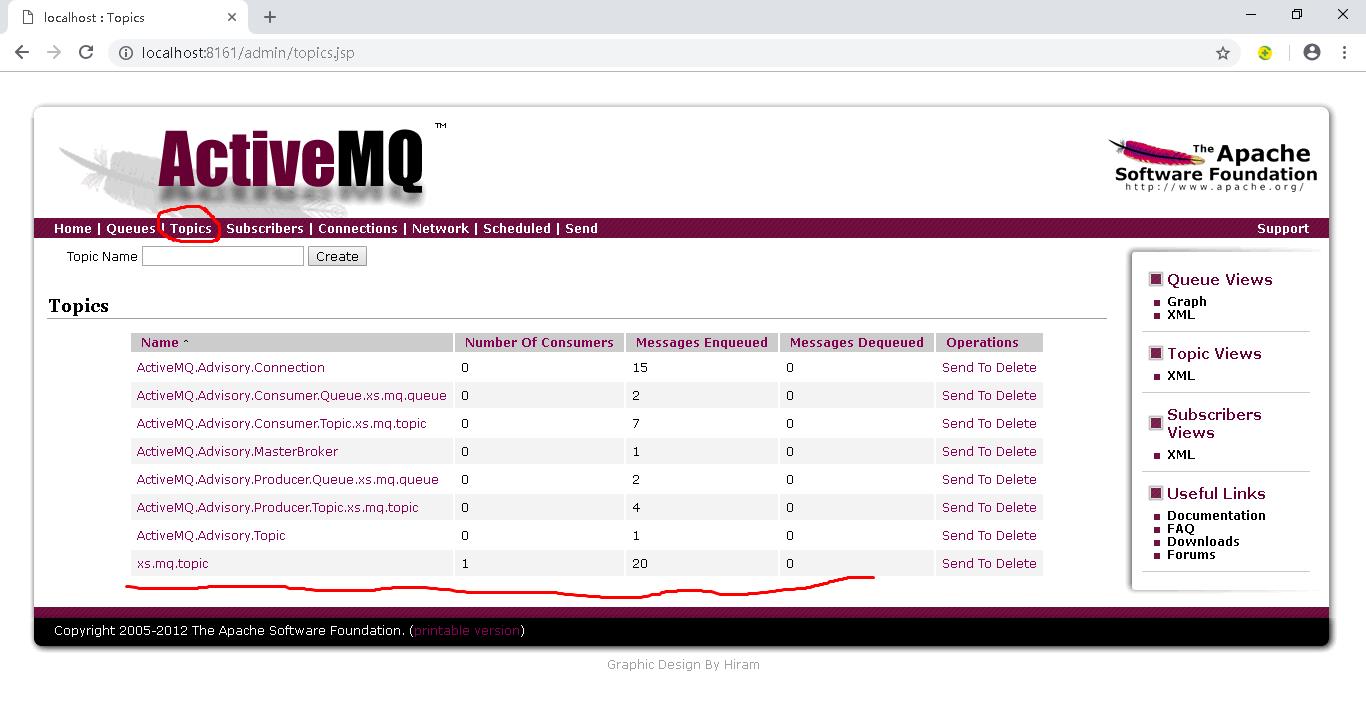Click Delete in ActiveMQ.Advisory.Topic row
The width and height of the screenshot is (1366, 728).
1016,535
